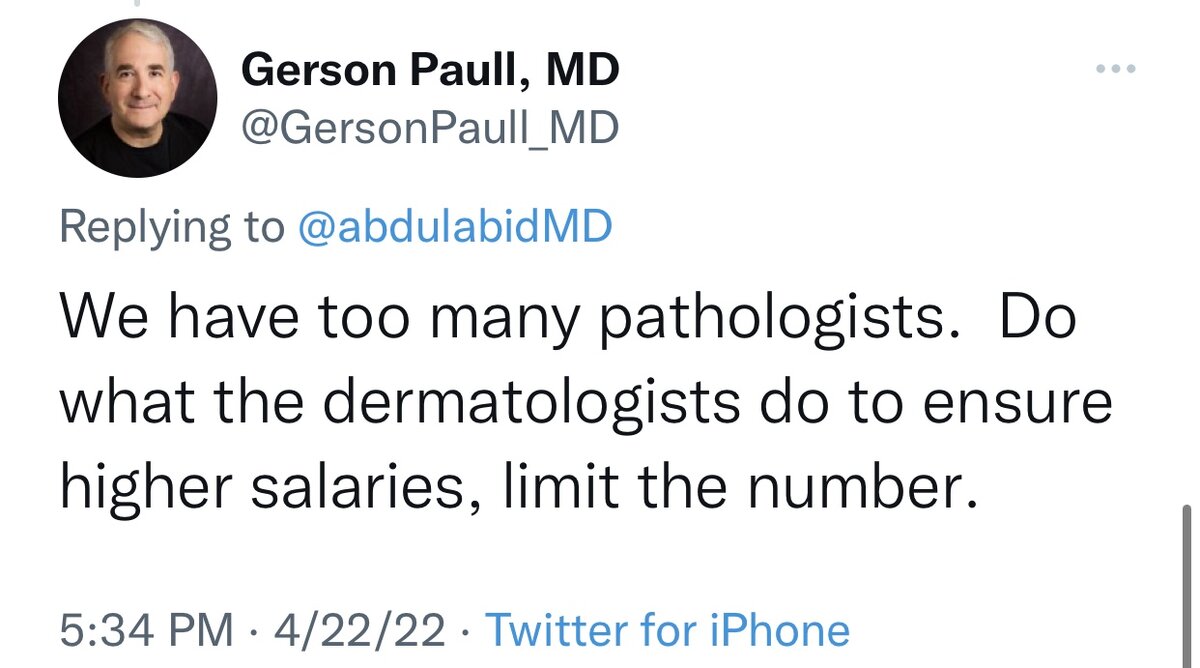Open the Gerson Paull, MD display name
This screenshot has width=1200, height=668.
tap(431, 70)
